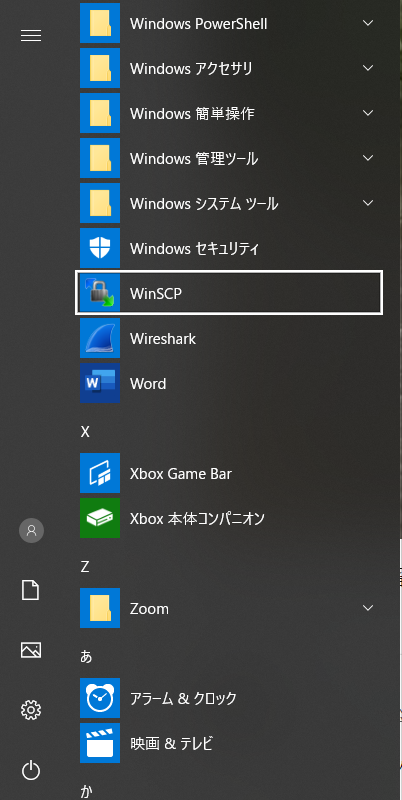Click the Windows 簡単操作 folder icon
402x800 pixels.
[x=100, y=113]
